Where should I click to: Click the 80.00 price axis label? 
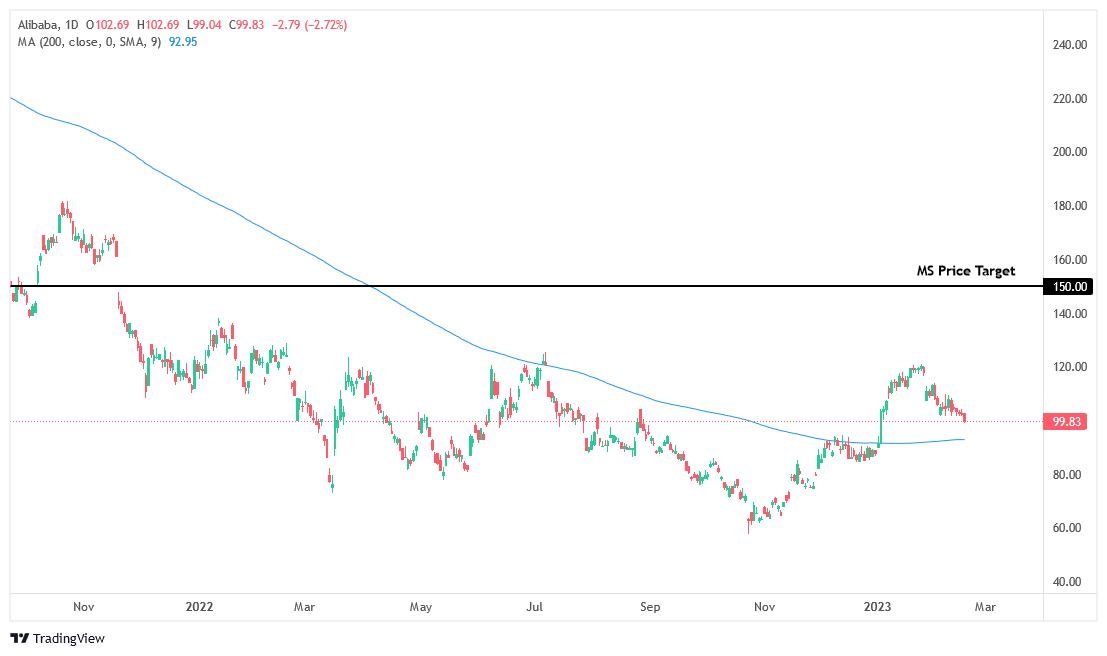[x=1067, y=475]
